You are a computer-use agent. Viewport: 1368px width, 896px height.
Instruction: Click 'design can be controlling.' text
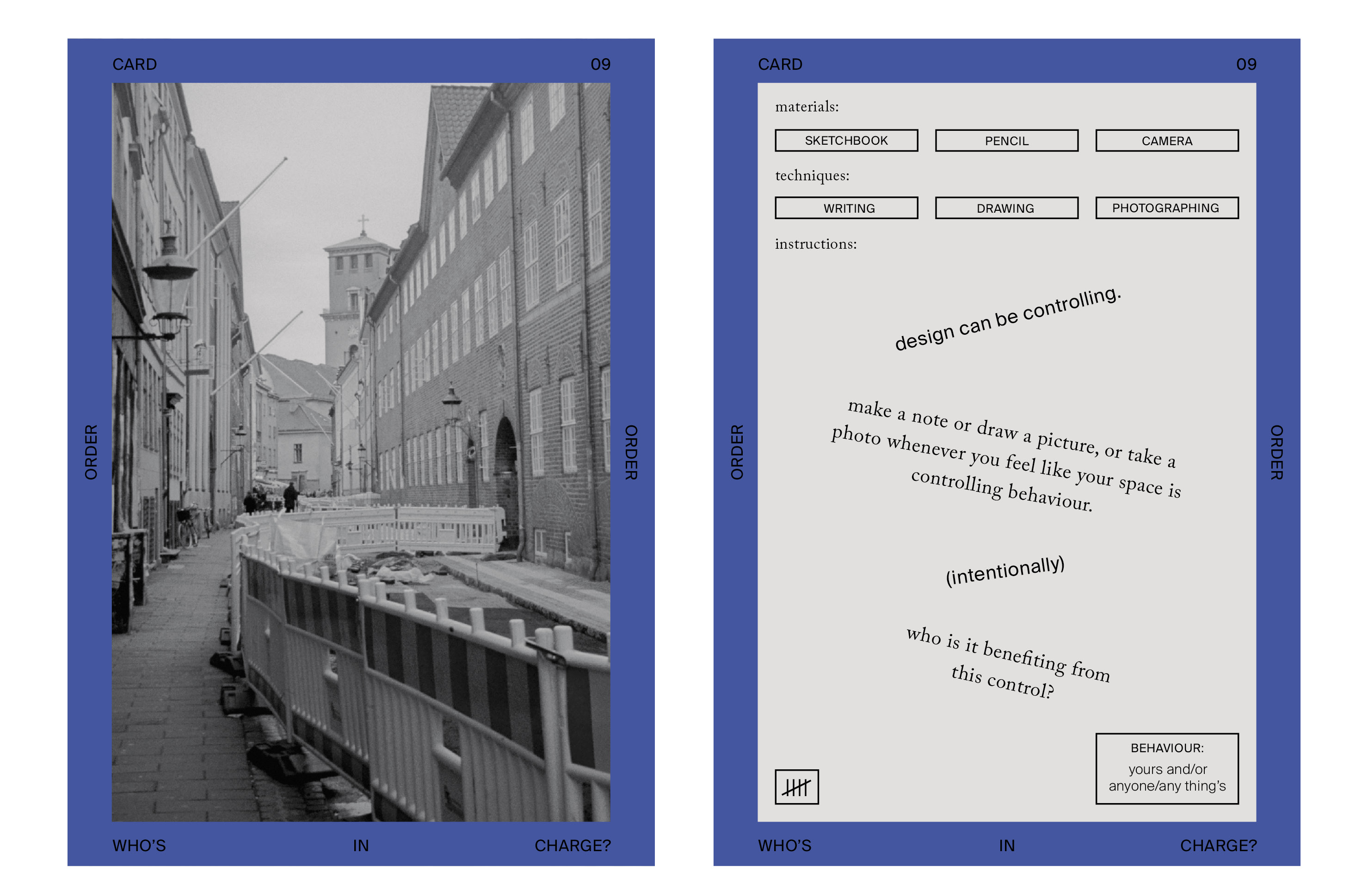click(1007, 319)
